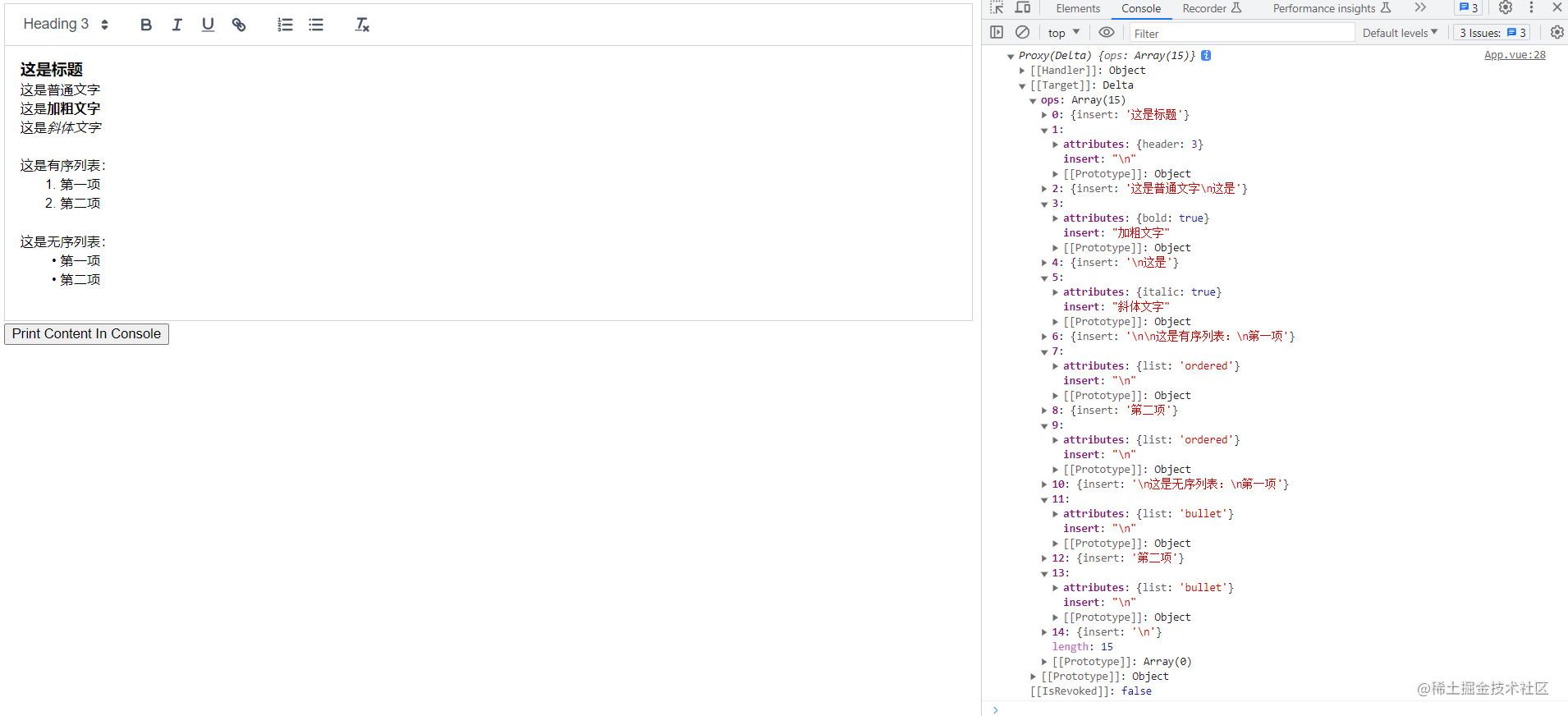Expand attributes {bold: true}
This screenshot has height=716, width=1568.
(x=1056, y=218)
